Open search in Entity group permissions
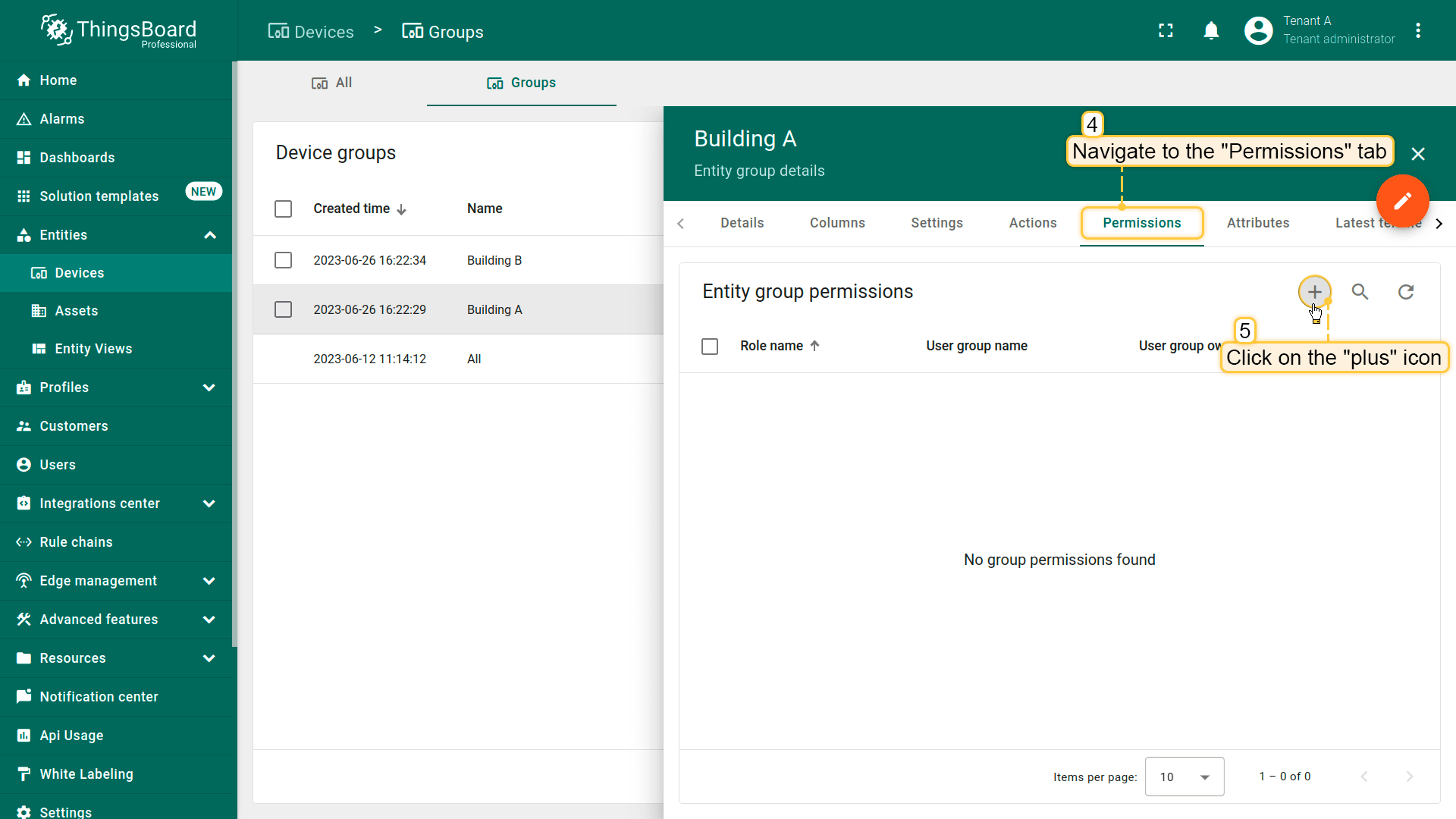The width and height of the screenshot is (1456, 819). tap(1360, 292)
